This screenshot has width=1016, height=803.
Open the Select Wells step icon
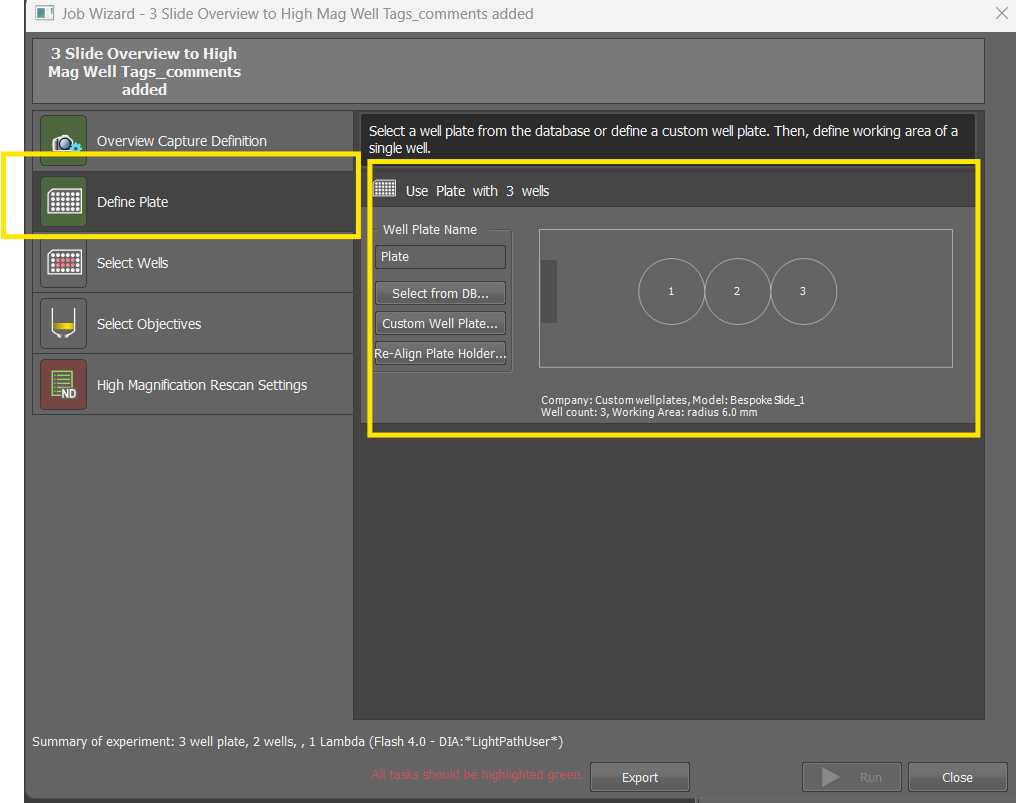point(64,263)
